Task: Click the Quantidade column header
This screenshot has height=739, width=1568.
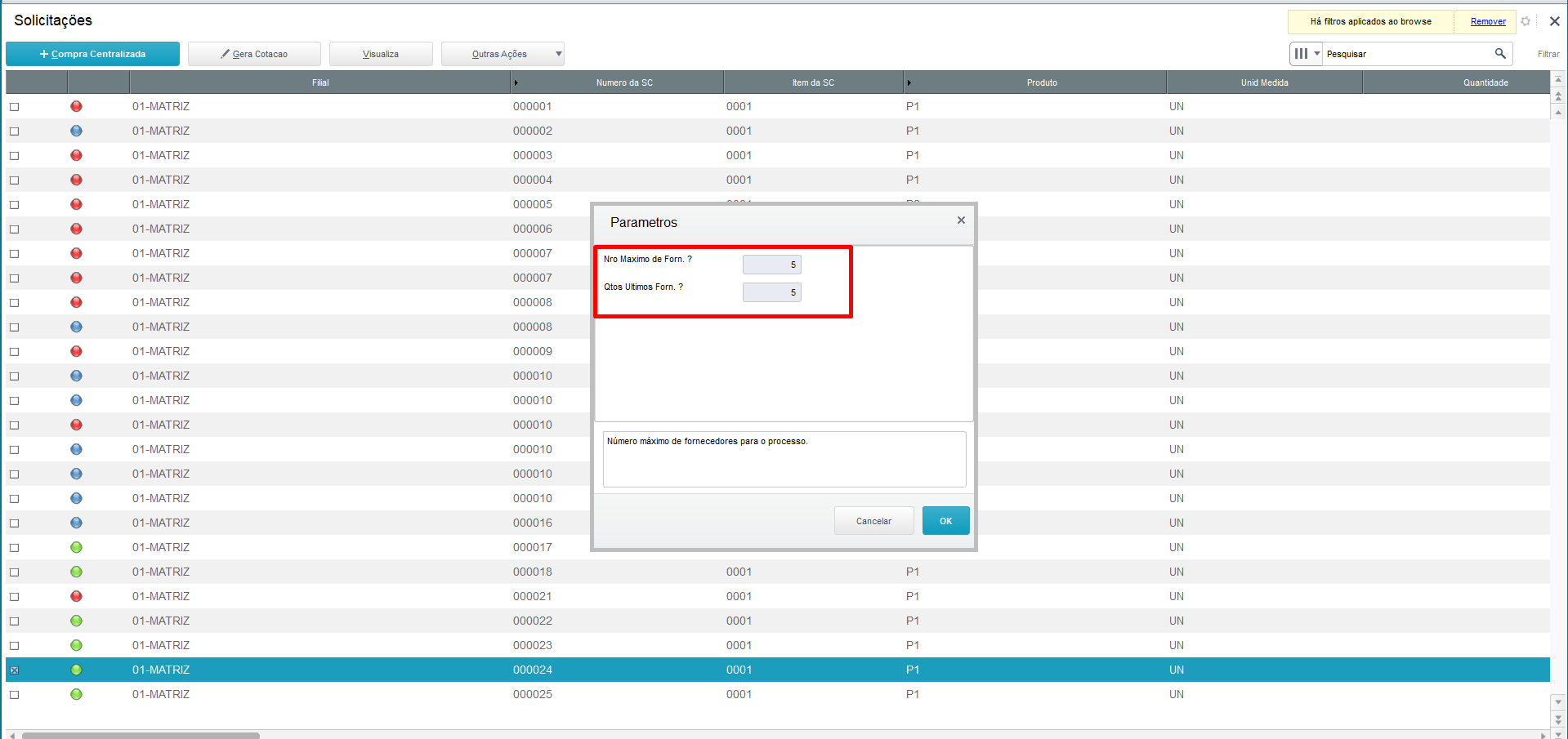Action: click(1456, 82)
